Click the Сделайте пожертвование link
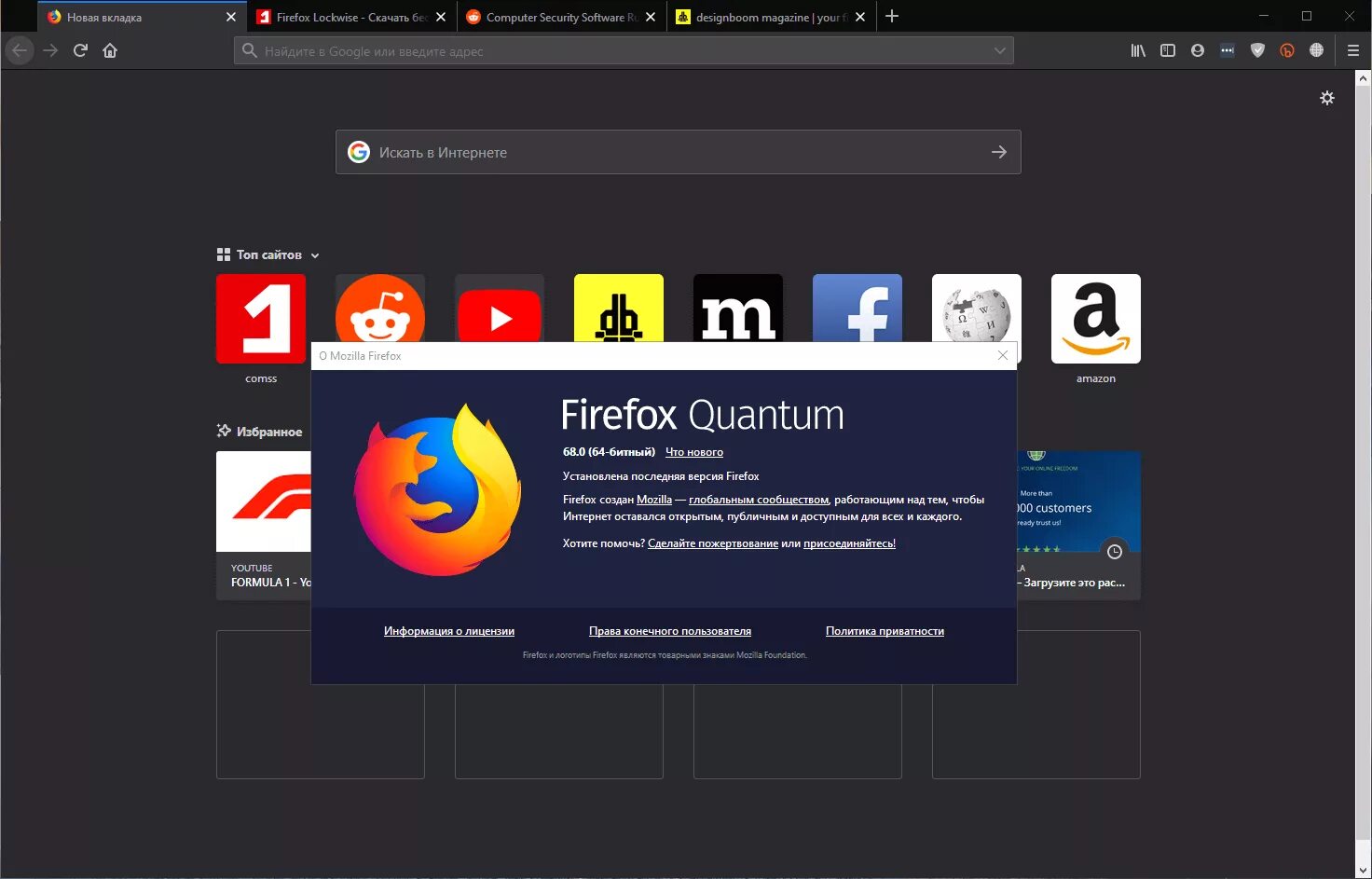1372x879 pixels. click(x=713, y=543)
